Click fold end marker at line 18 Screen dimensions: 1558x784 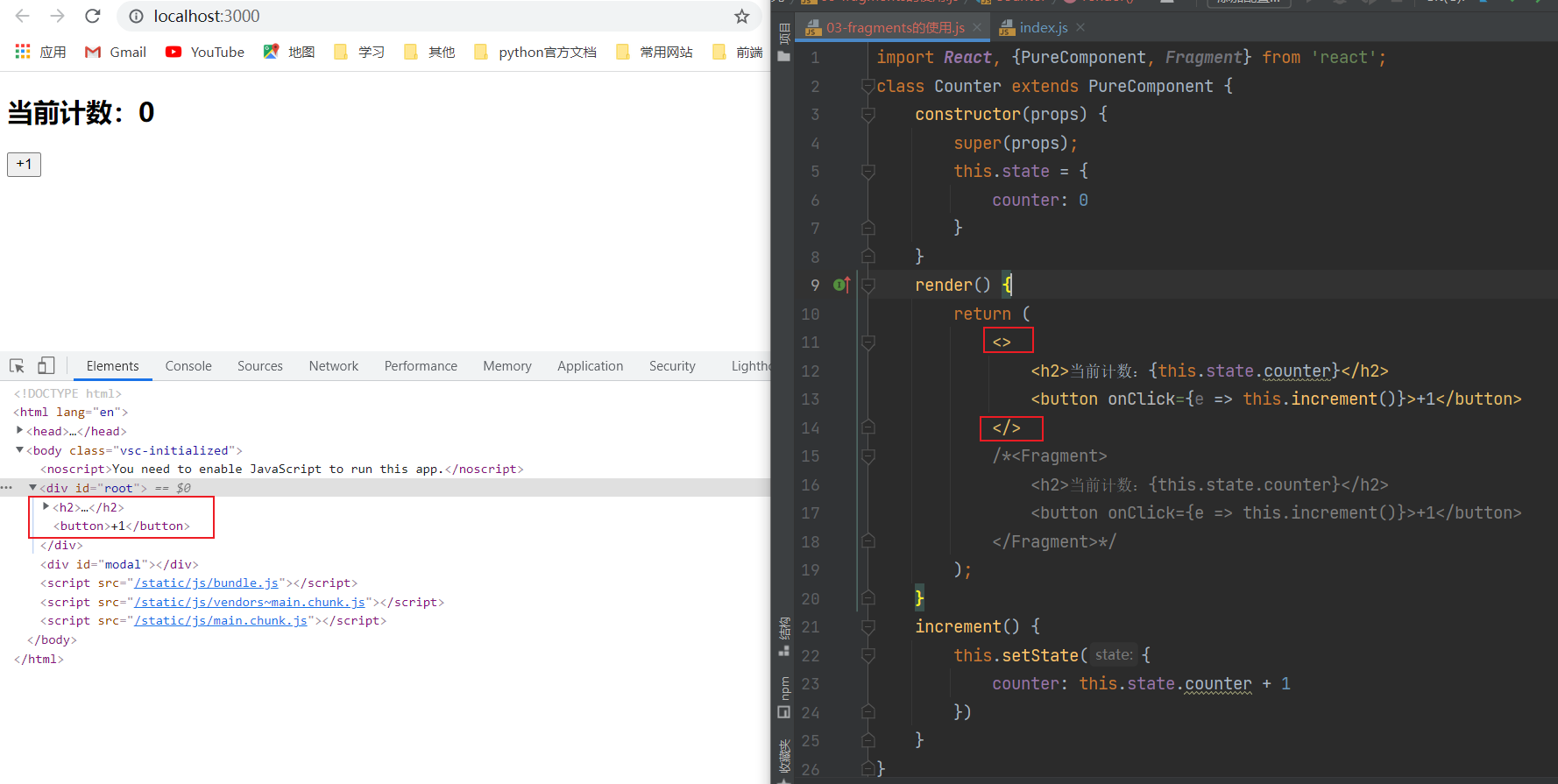(x=868, y=541)
